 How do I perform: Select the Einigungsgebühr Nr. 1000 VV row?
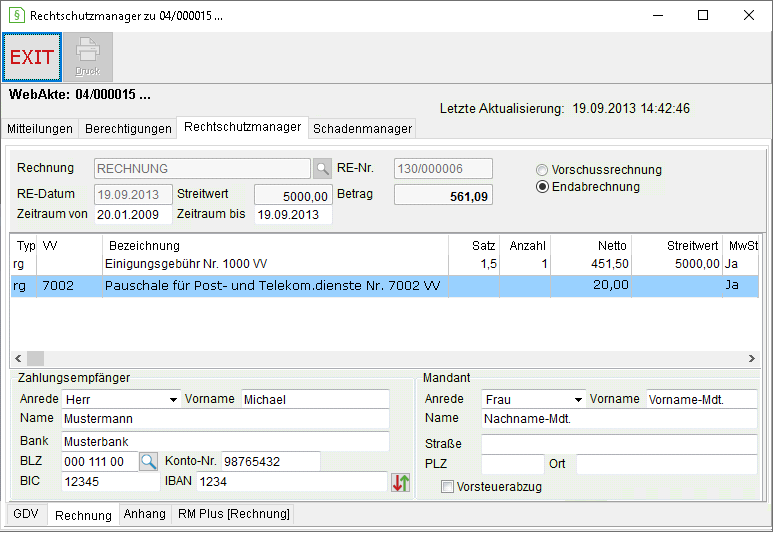point(385,264)
